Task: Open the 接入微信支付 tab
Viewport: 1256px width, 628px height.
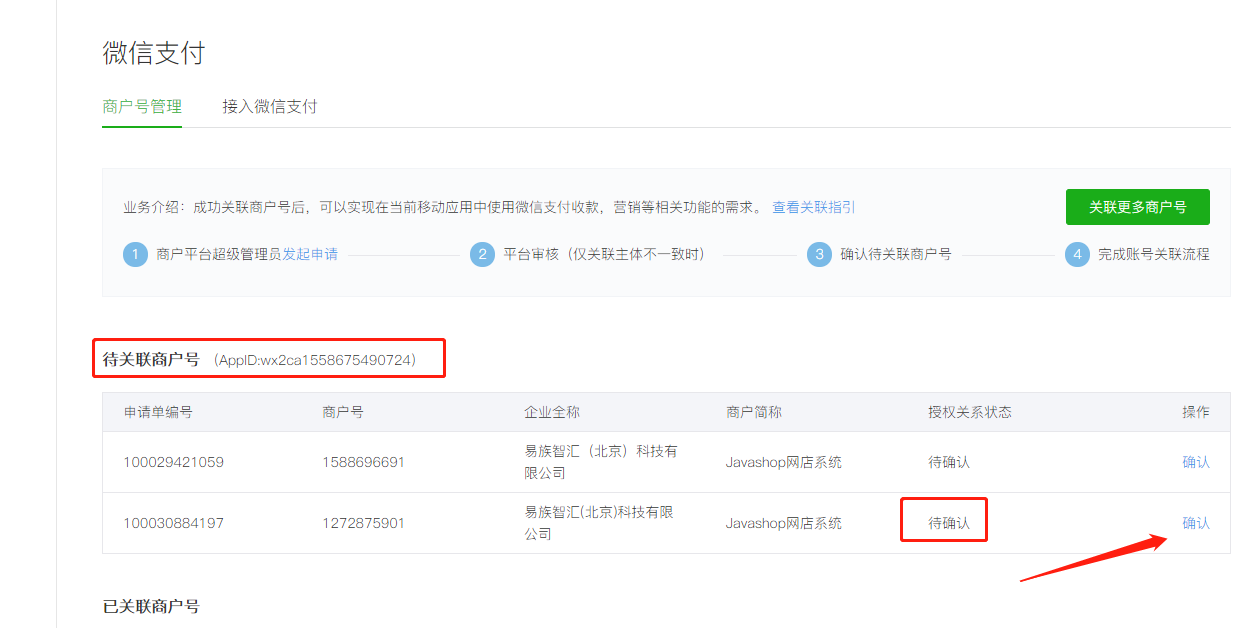Action: tap(270, 106)
